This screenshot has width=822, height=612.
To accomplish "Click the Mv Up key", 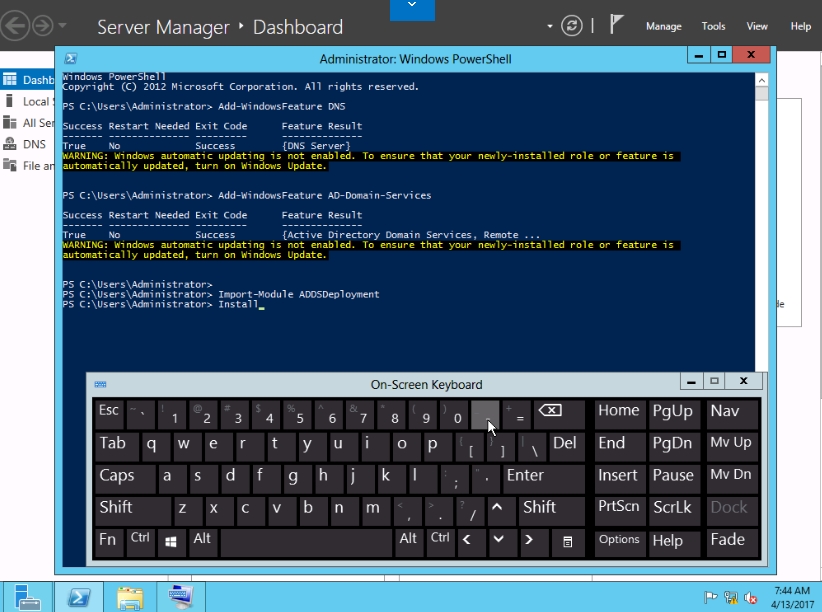I will 732,446.
